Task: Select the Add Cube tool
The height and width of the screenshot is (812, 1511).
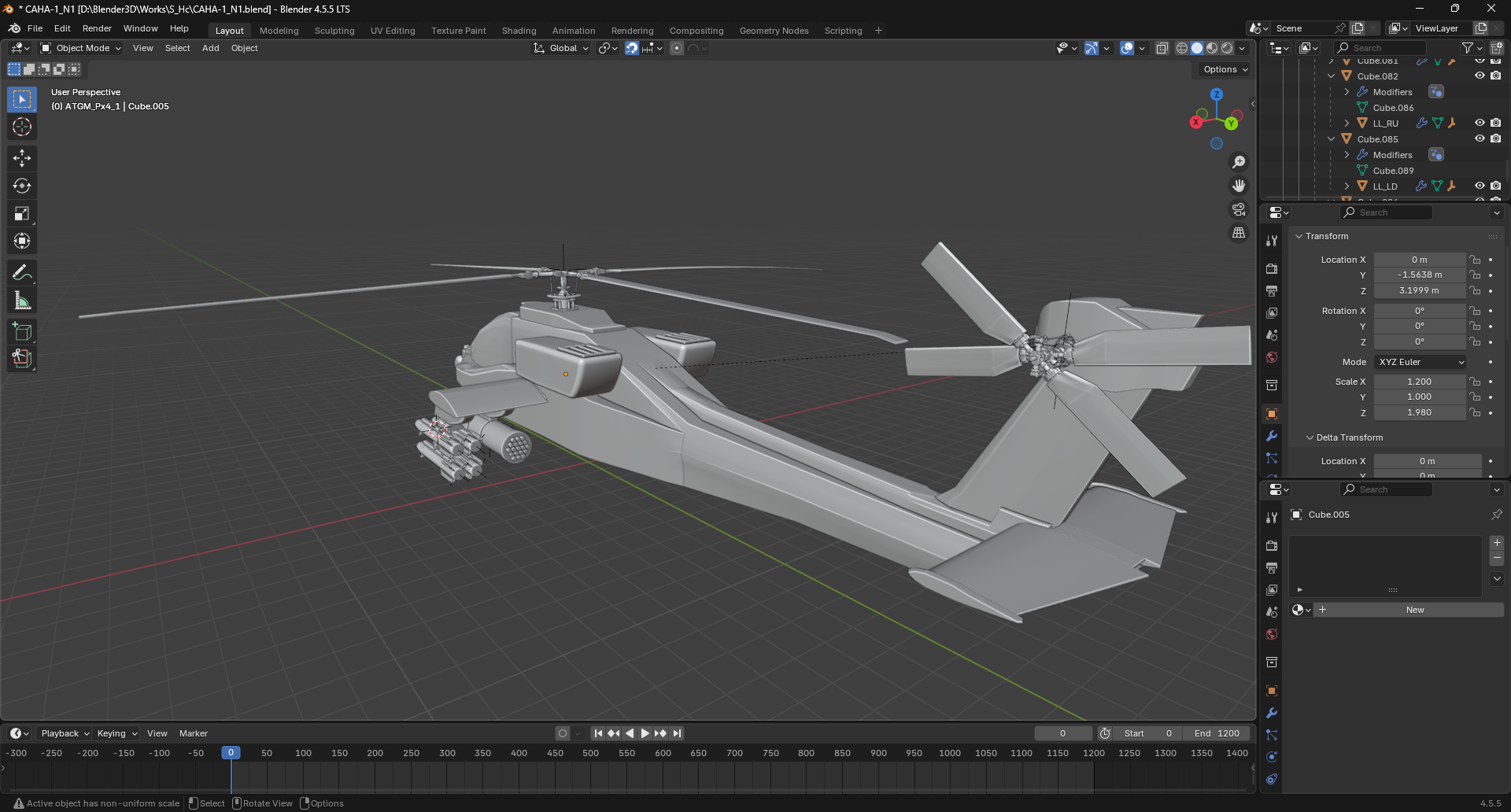Action: (22, 331)
